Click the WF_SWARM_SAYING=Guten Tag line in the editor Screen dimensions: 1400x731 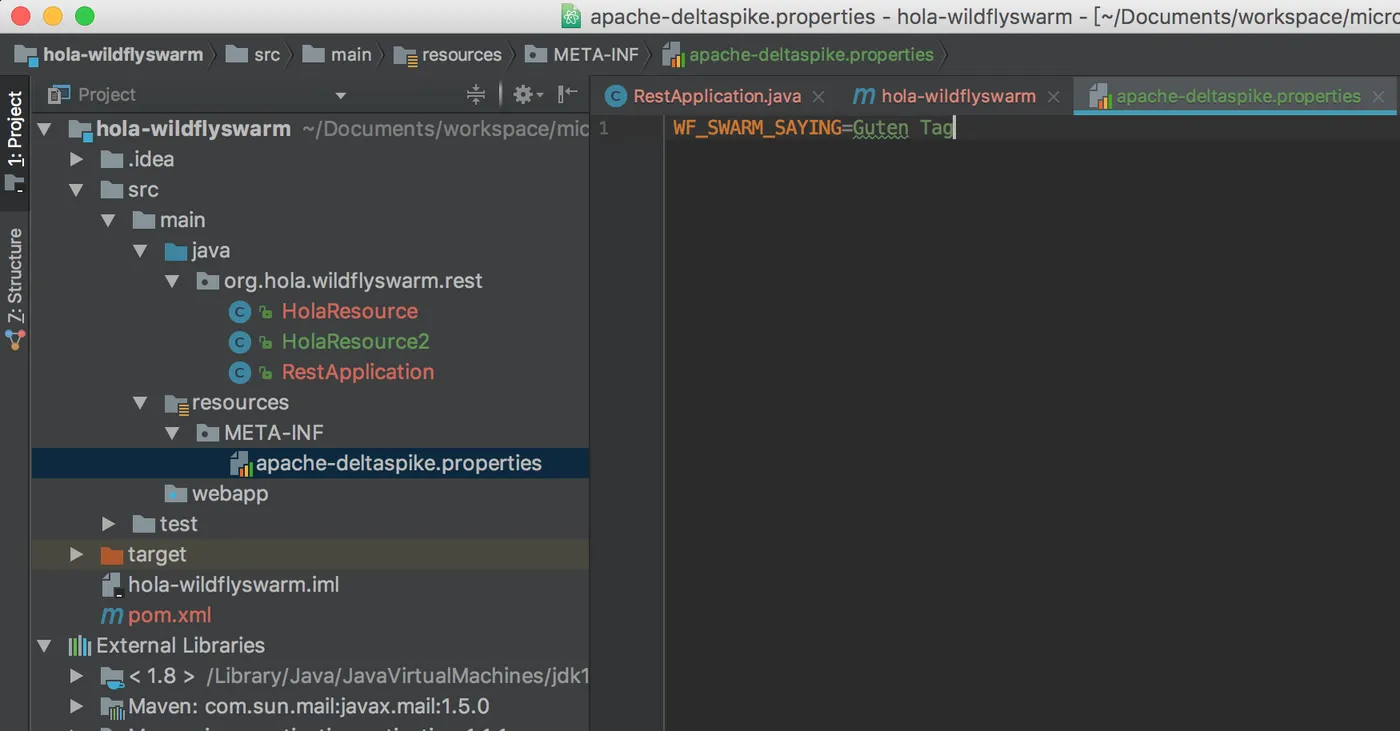(814, 128)
